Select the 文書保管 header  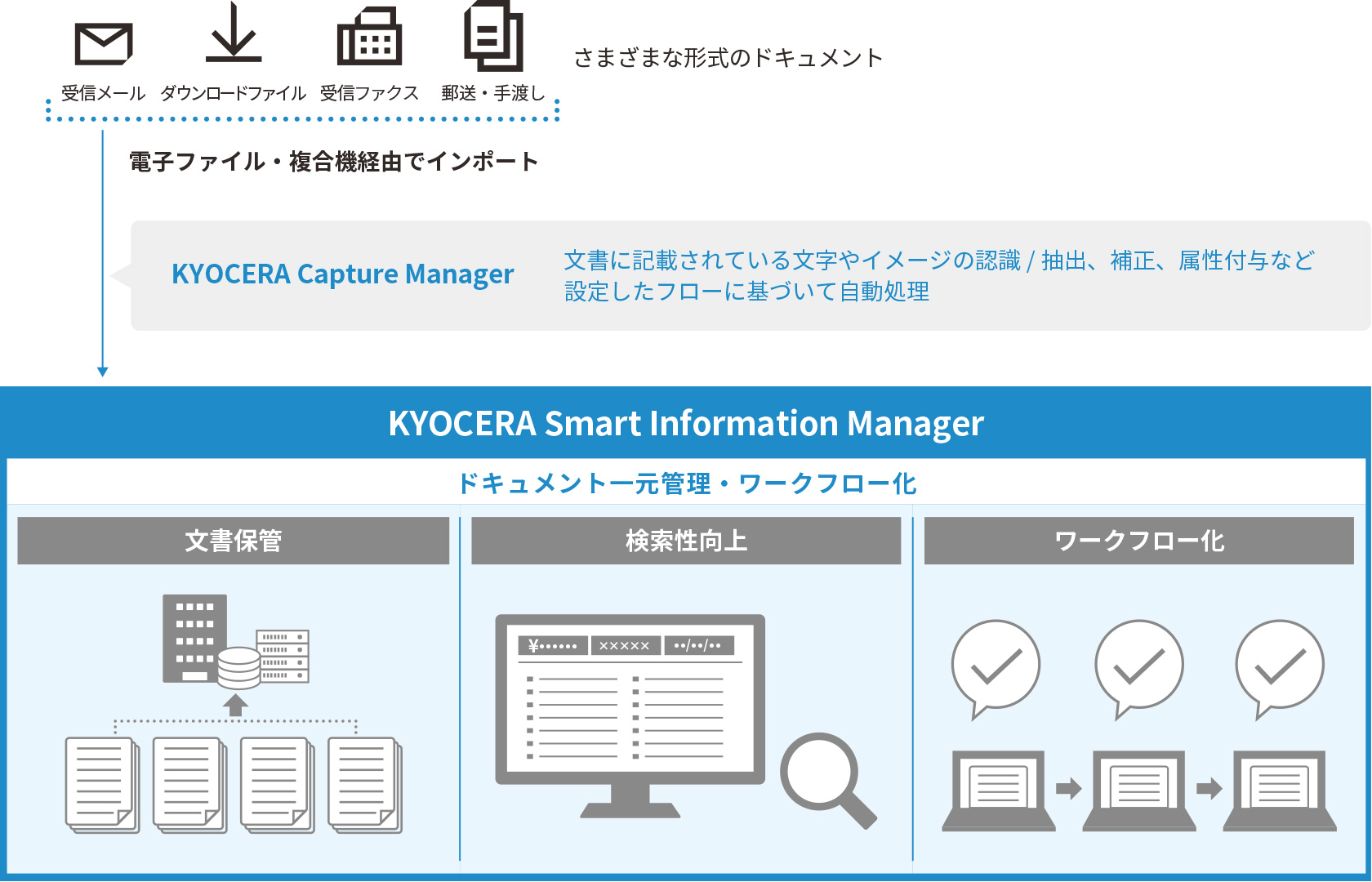pyautogui.click(x=234, y=541)
